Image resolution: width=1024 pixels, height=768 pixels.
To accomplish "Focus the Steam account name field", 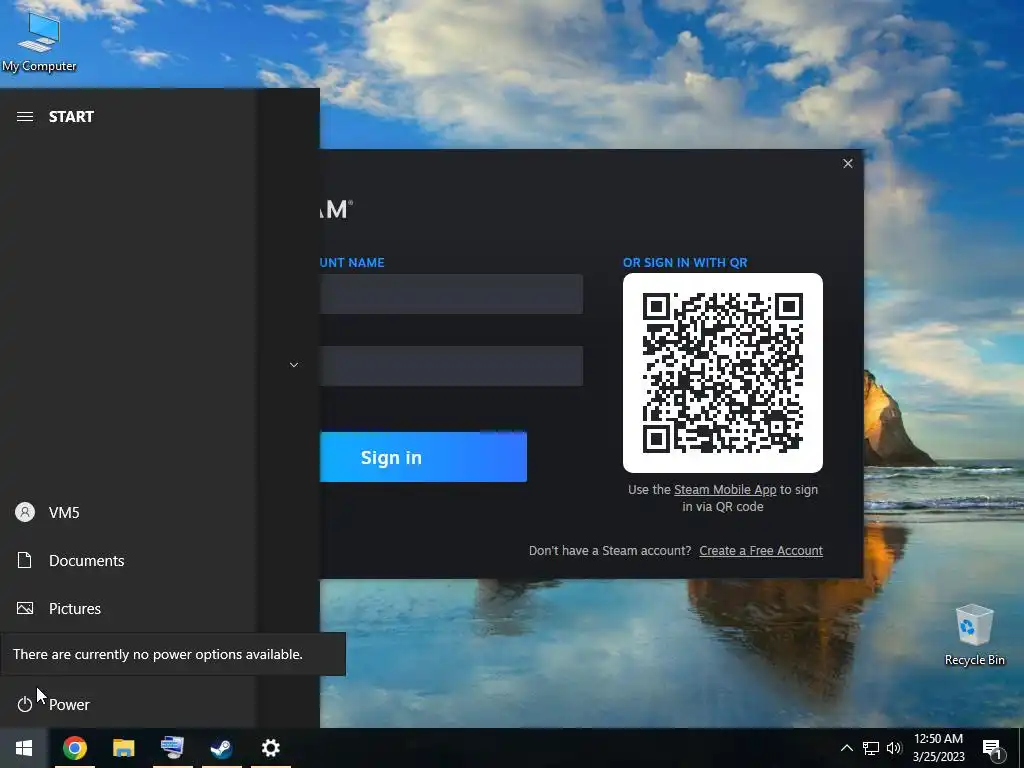I will [x=451, y=294].
